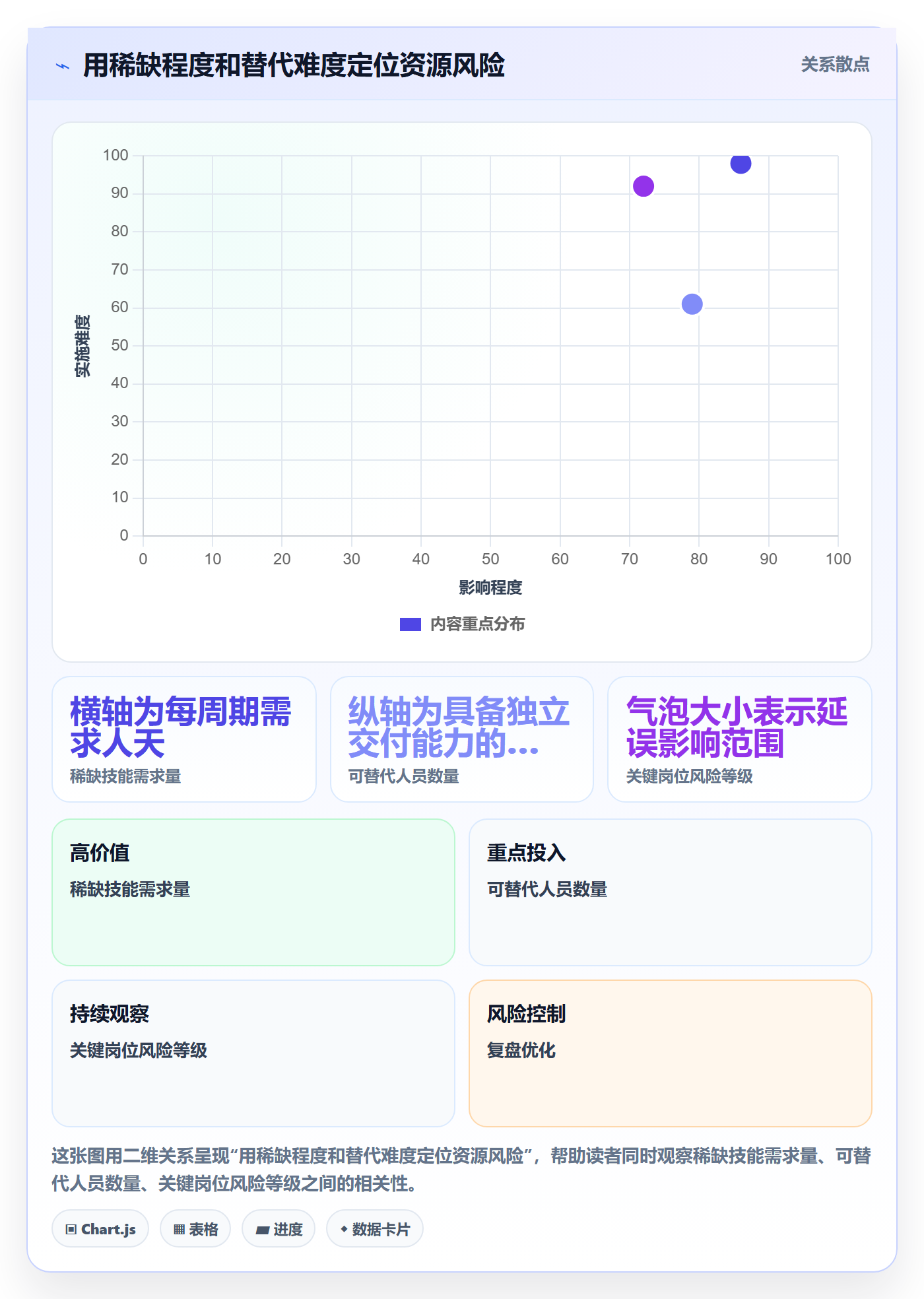Click 稀缺技能需求量 under the first stat card
Screen dimensions: 924x1299
coord(125,776)
